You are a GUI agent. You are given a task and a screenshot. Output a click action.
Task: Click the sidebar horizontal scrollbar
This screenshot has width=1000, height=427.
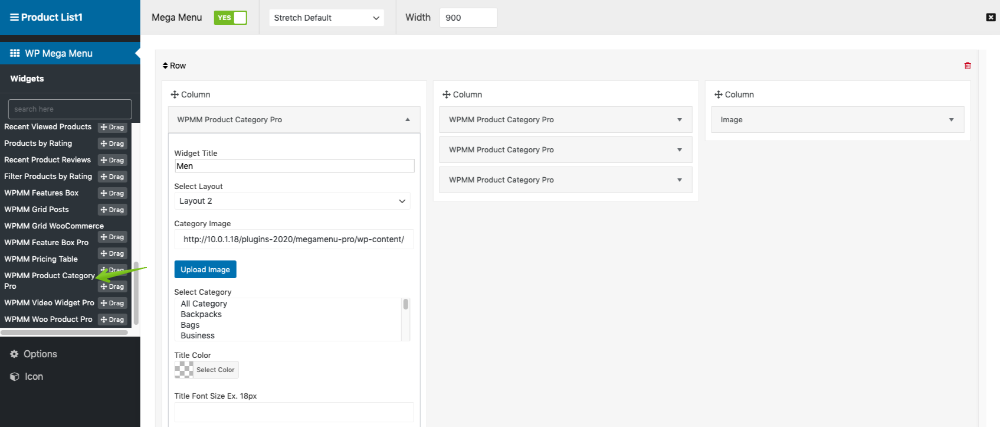[64, 332]
